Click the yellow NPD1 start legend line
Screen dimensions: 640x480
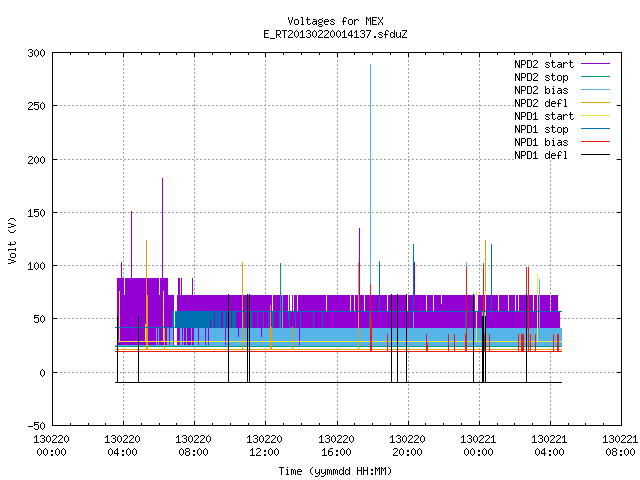click(596, 116)
